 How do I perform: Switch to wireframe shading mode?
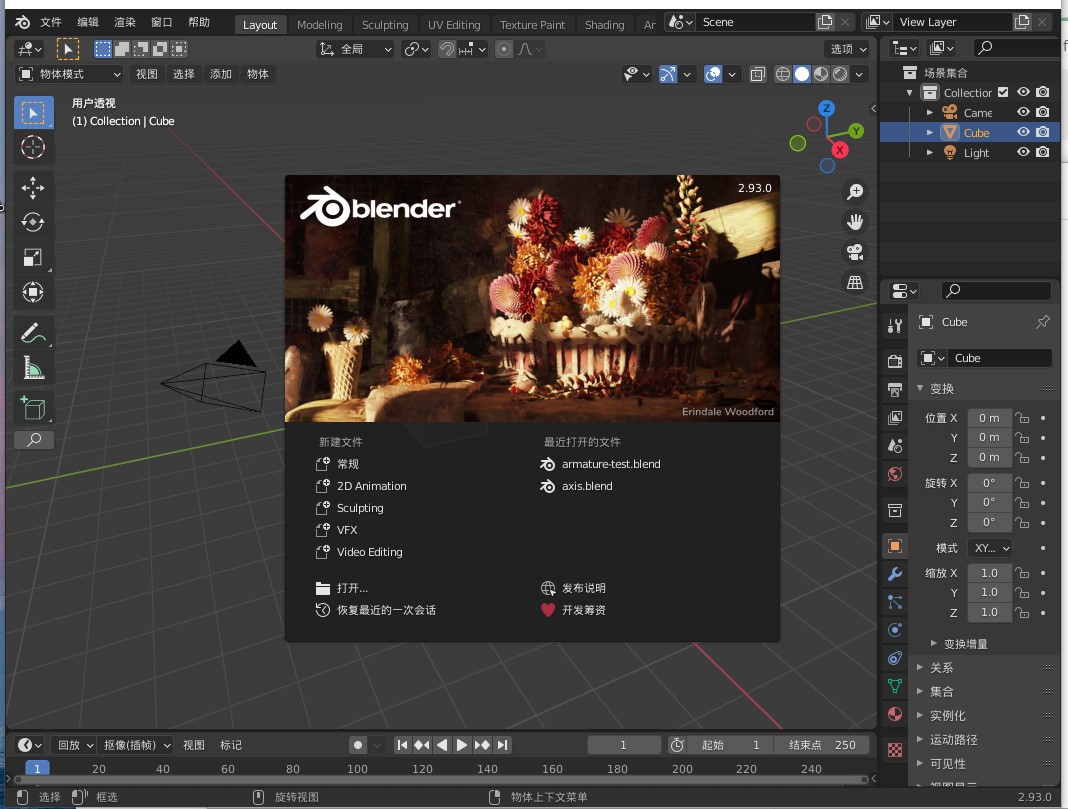tap(783, 74)
